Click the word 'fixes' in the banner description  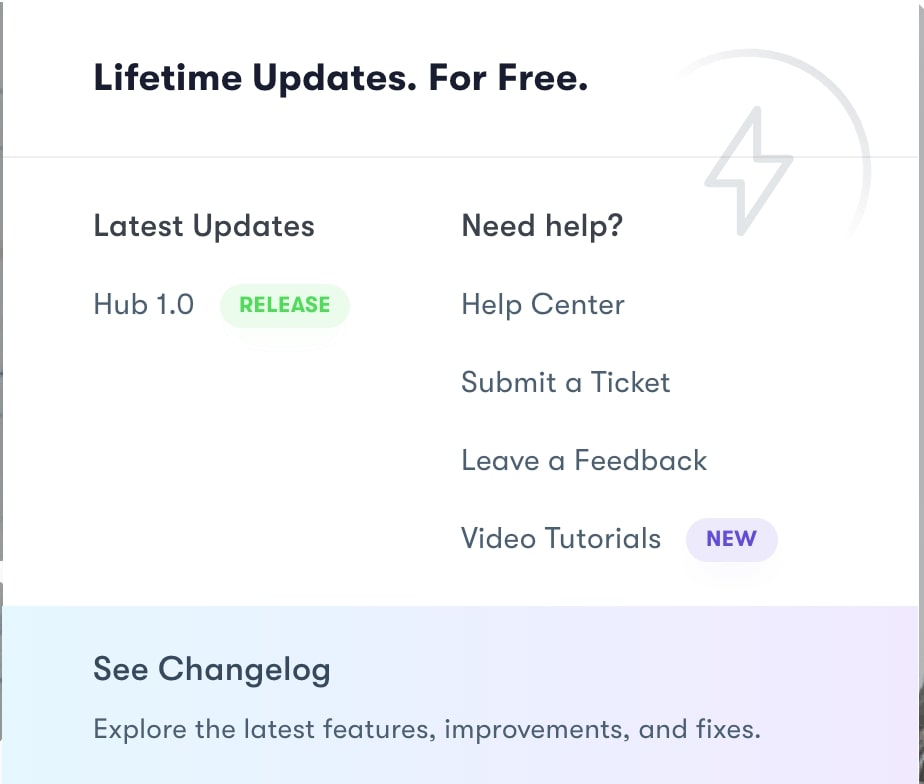point(727,728)
